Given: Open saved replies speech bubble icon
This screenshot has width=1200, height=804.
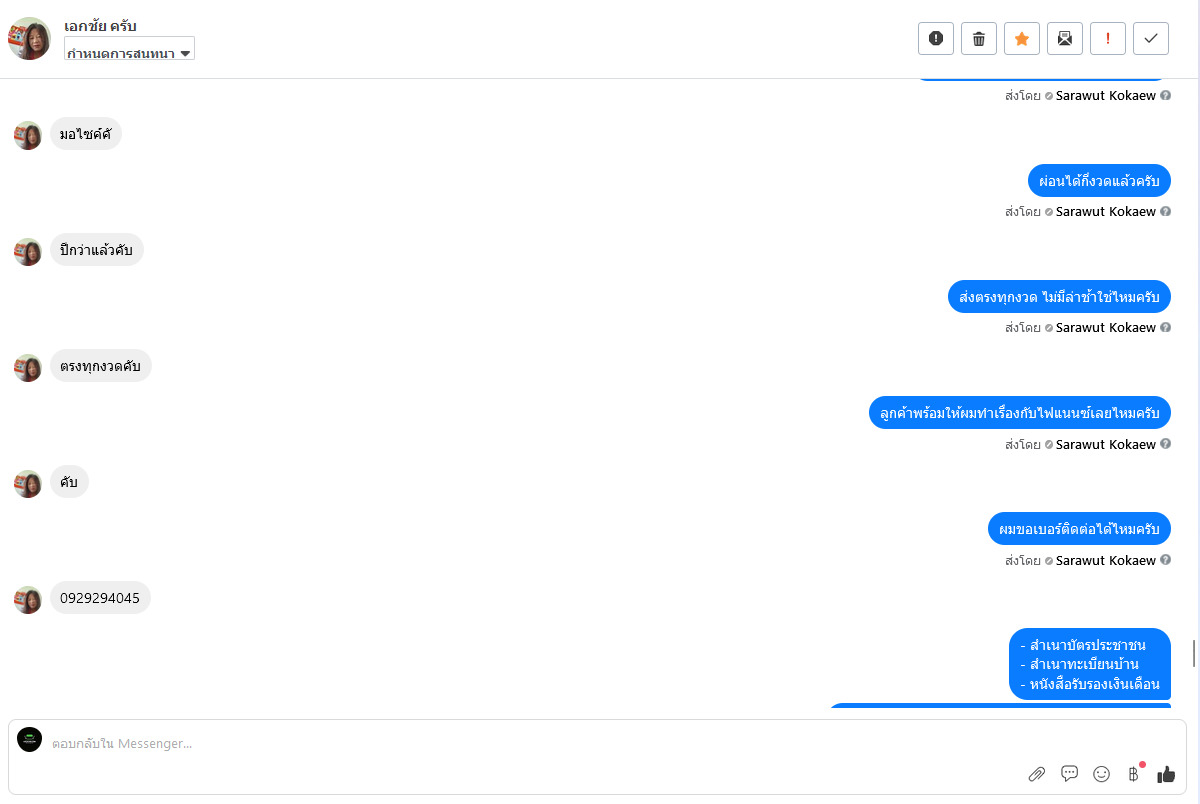Looking at the screenshot, I should (x=1069, y=774).
